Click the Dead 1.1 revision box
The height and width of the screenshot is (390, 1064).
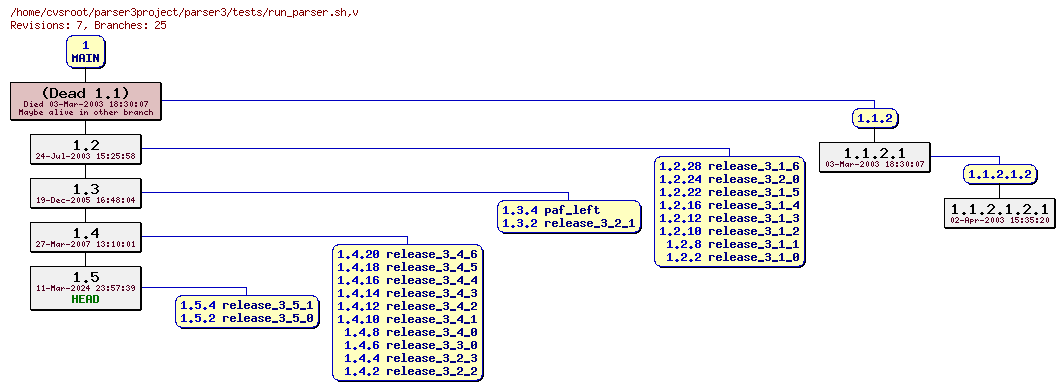coord(86,101)
